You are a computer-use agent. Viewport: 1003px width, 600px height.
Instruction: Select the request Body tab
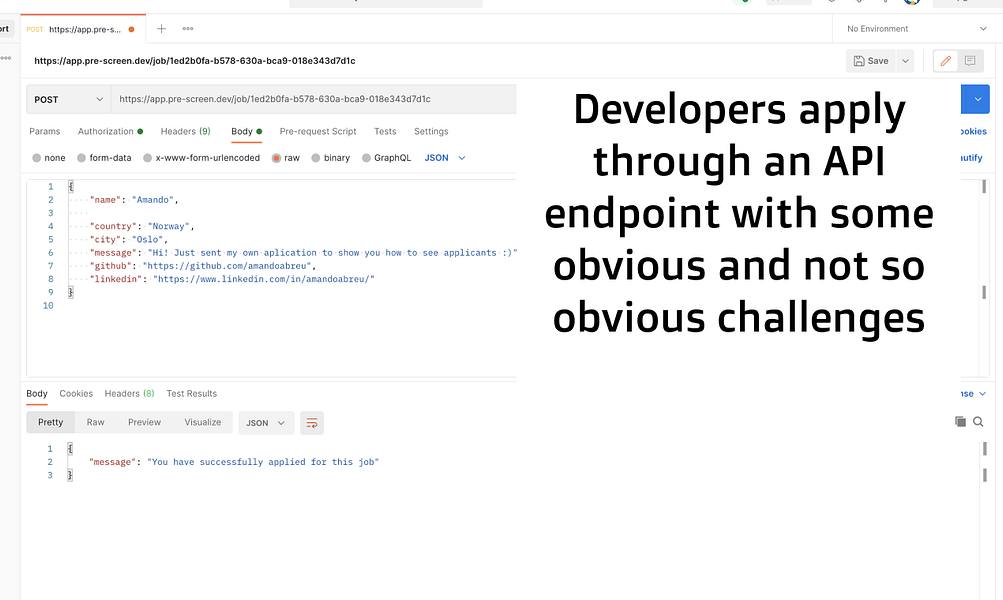(x=246, y=131)
